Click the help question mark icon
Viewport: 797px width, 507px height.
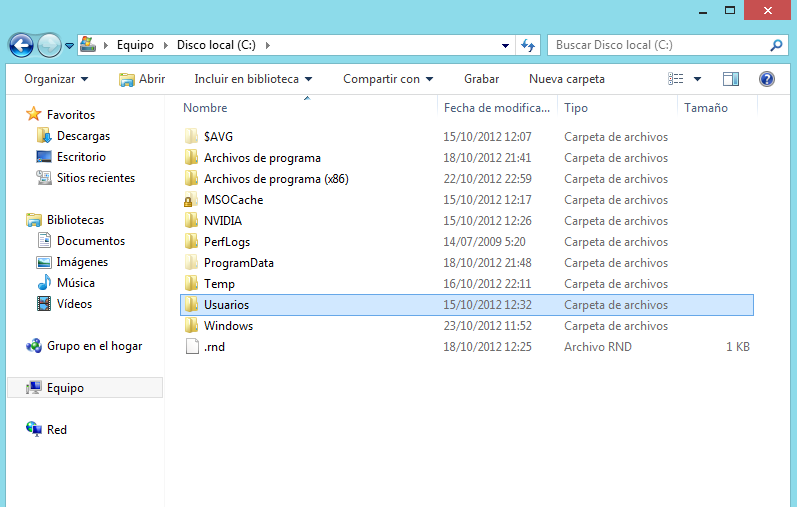click(x=767, y=79)
